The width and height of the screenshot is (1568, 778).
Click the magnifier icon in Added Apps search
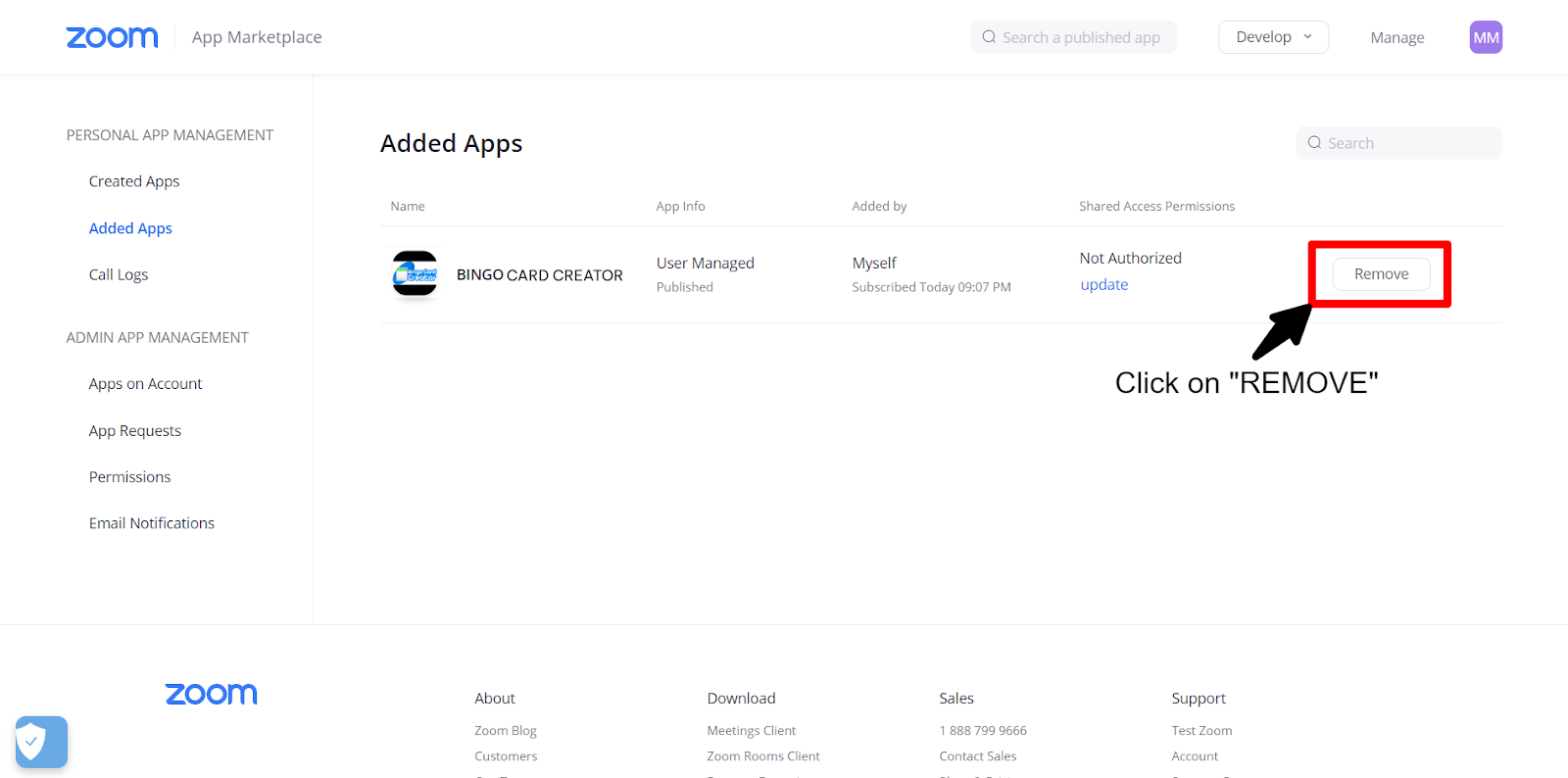click(x=1314, y=143)
